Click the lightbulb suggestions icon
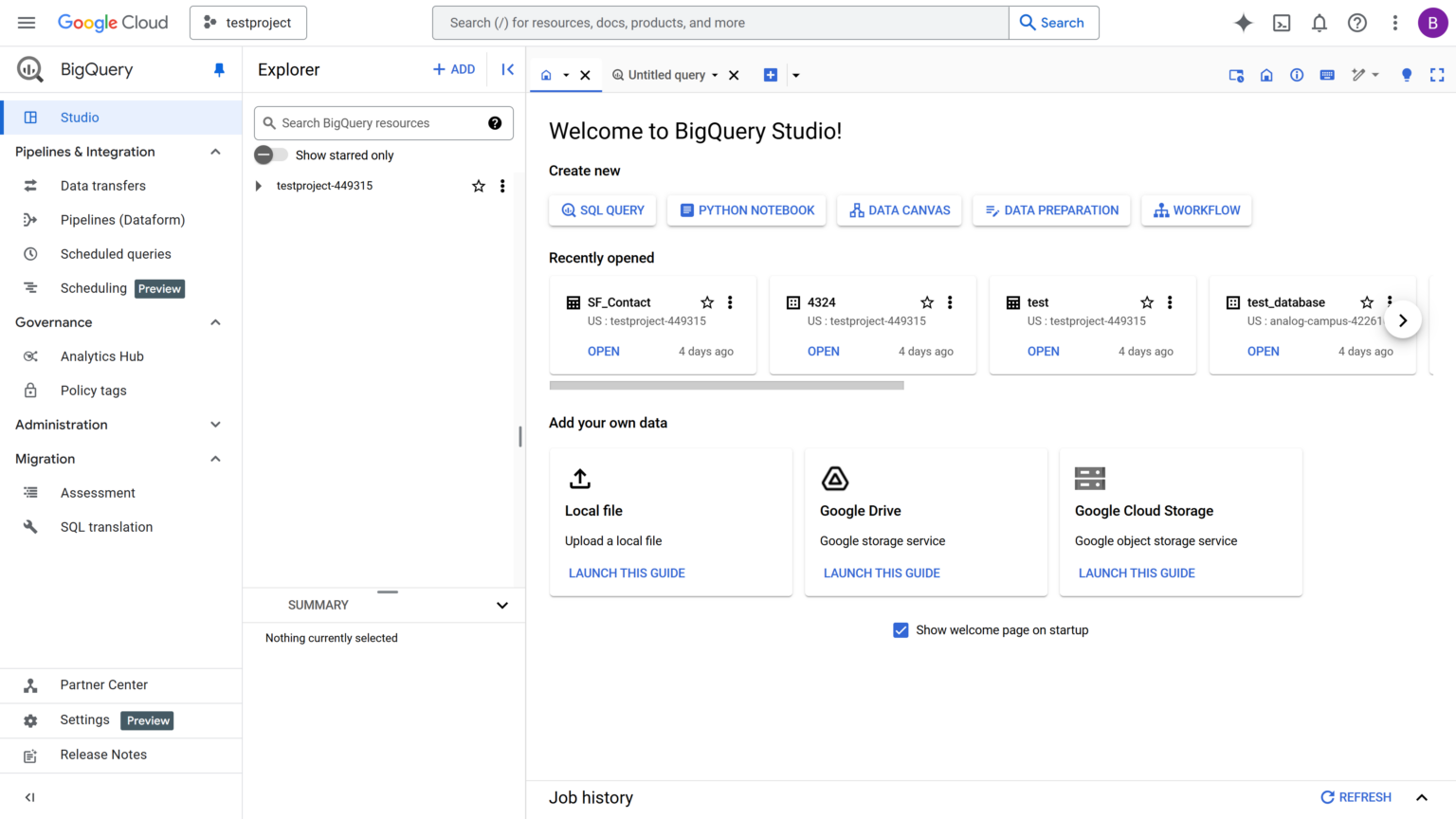Screen dimensions: 1456x819 tap(1406, 75)
